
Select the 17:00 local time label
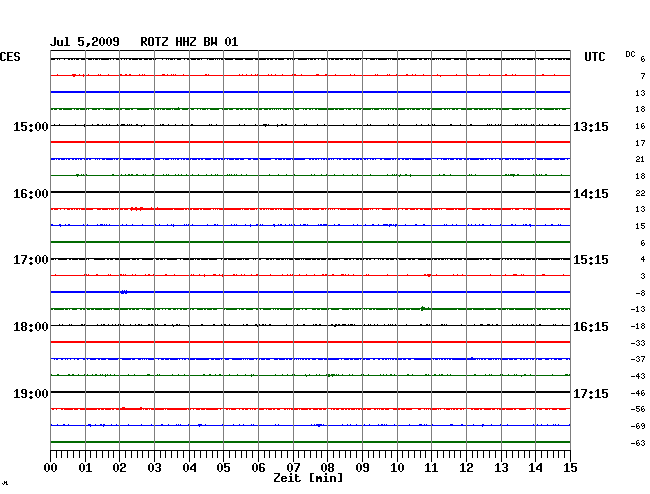pyautogui.click(x=31, y=260)
